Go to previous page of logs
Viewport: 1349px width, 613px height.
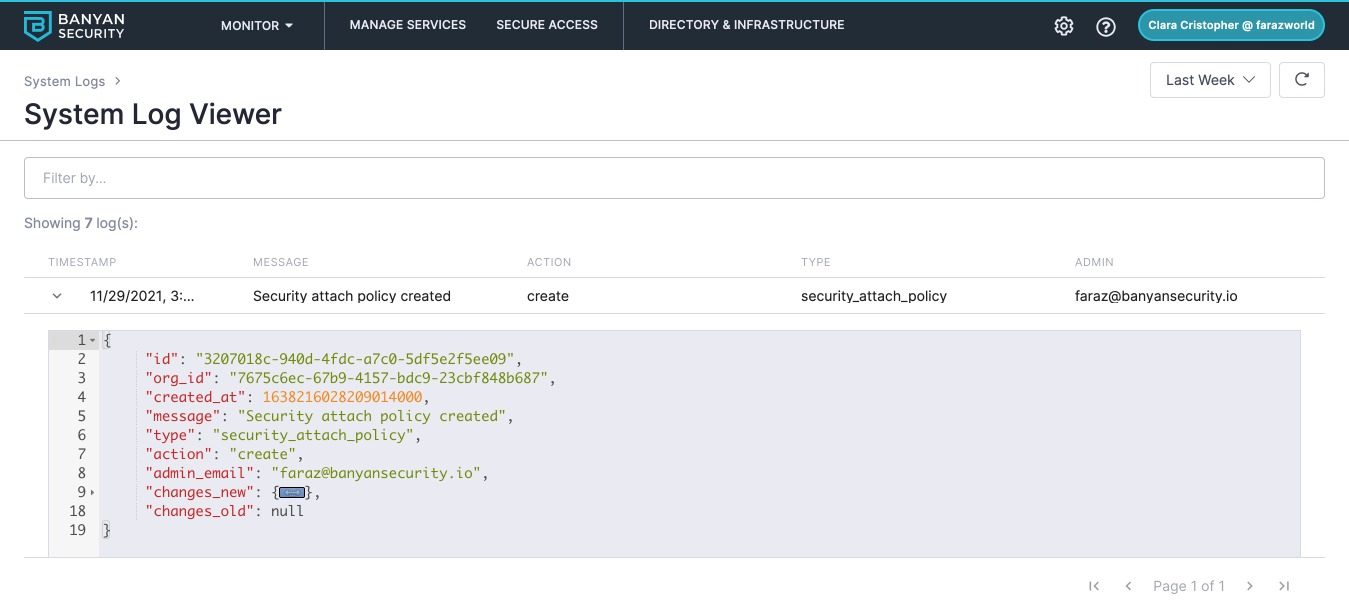click(x=1128, y=586)
